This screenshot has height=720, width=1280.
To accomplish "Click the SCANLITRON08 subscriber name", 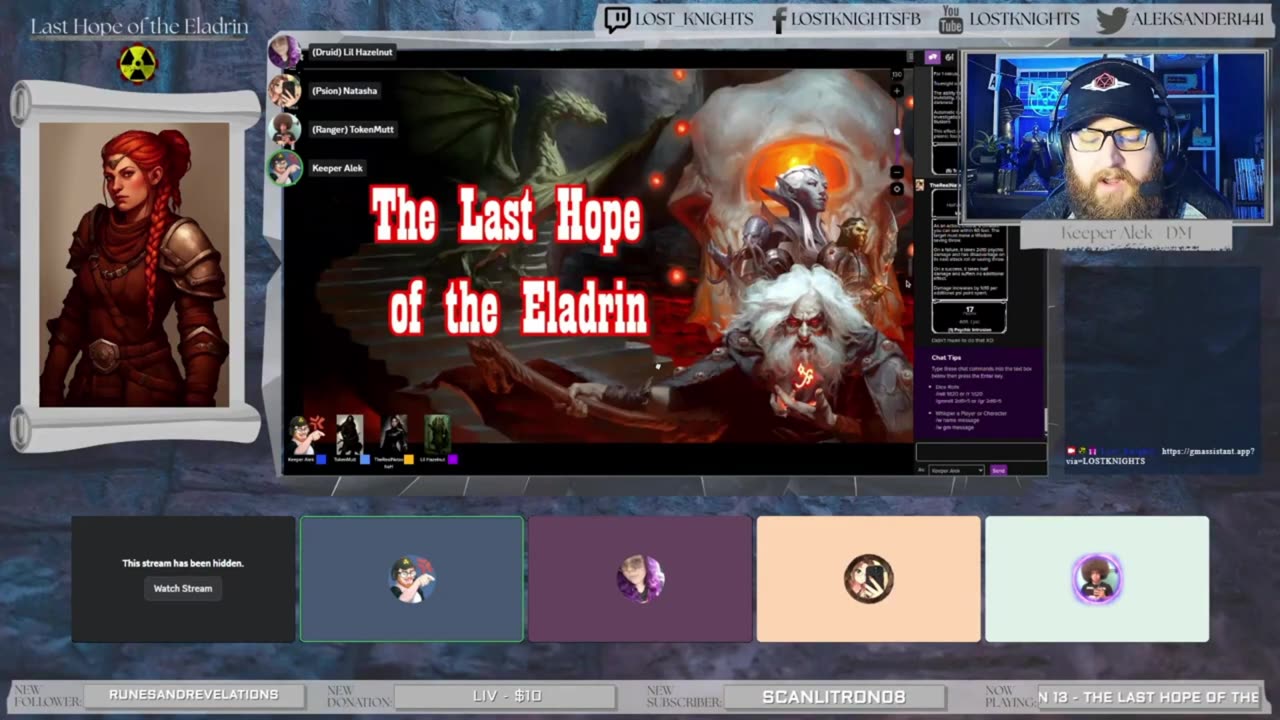I will [833, 696].
